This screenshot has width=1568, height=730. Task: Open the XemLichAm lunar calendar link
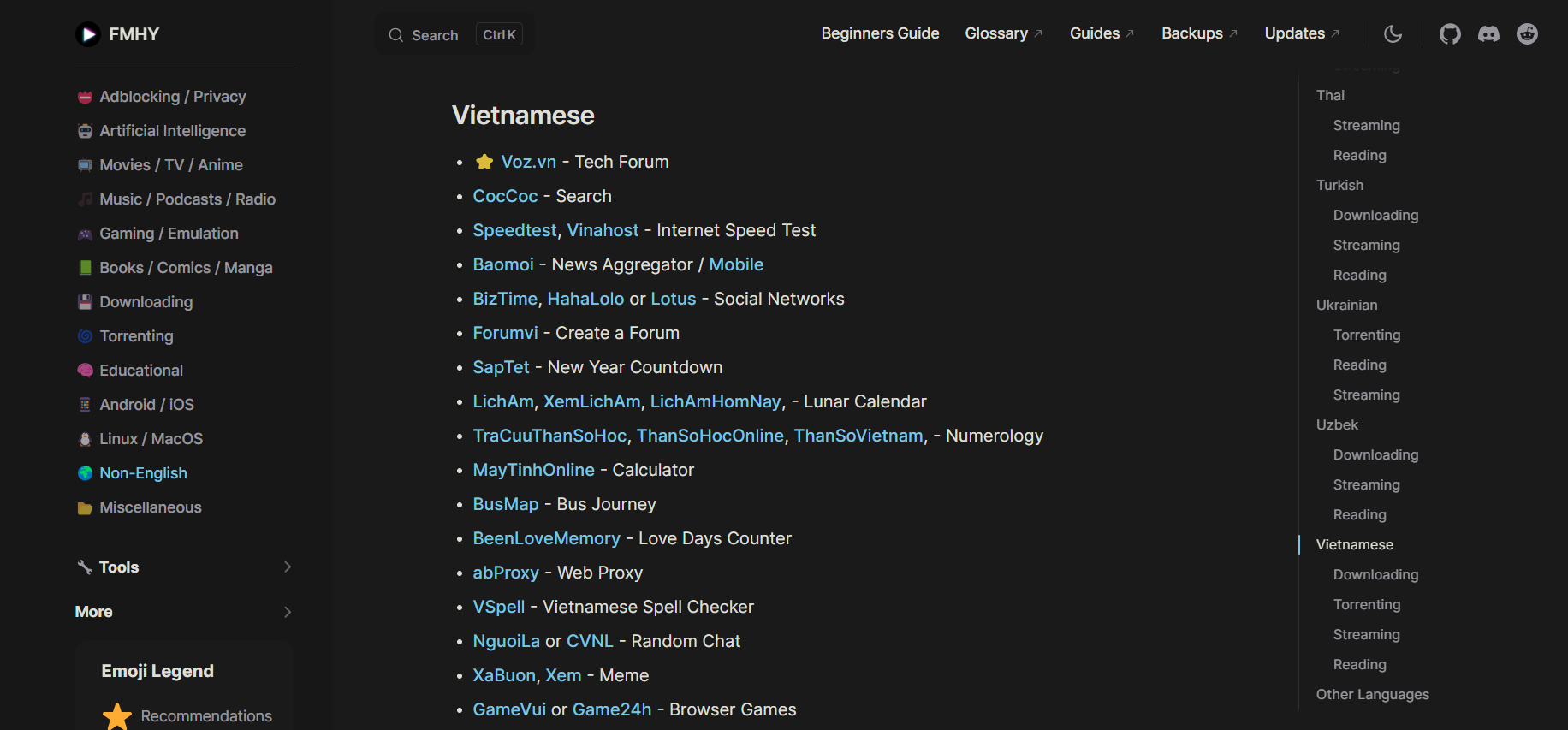tap(591, 401)
